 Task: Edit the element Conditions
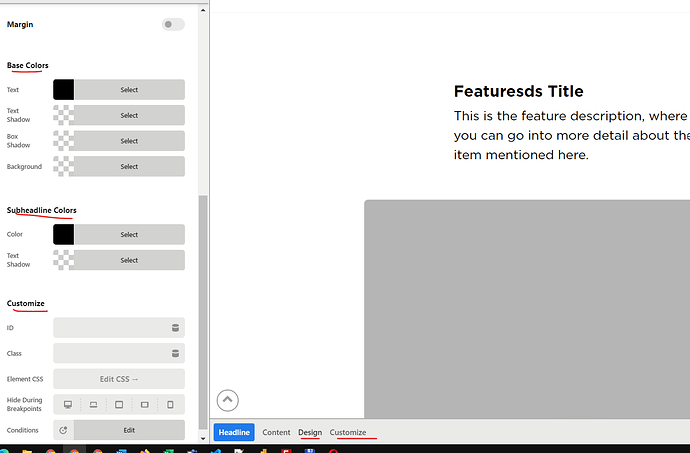click(129, 430)
